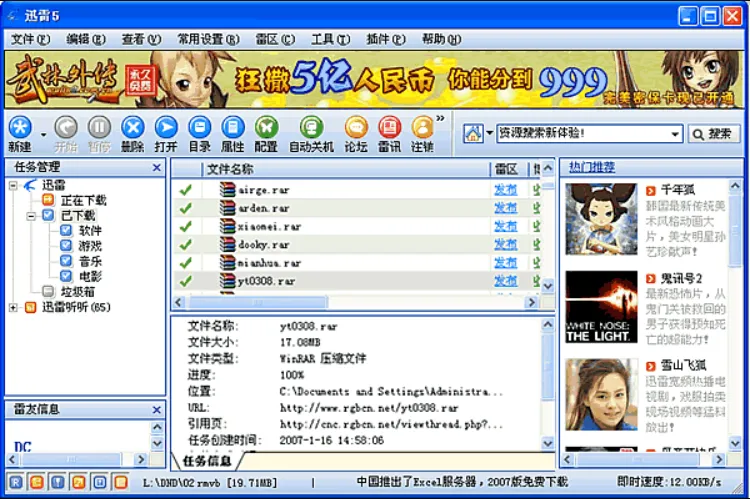
Task: Open the 千年狐 recommendation title
Action: click(x=677, y=190)
